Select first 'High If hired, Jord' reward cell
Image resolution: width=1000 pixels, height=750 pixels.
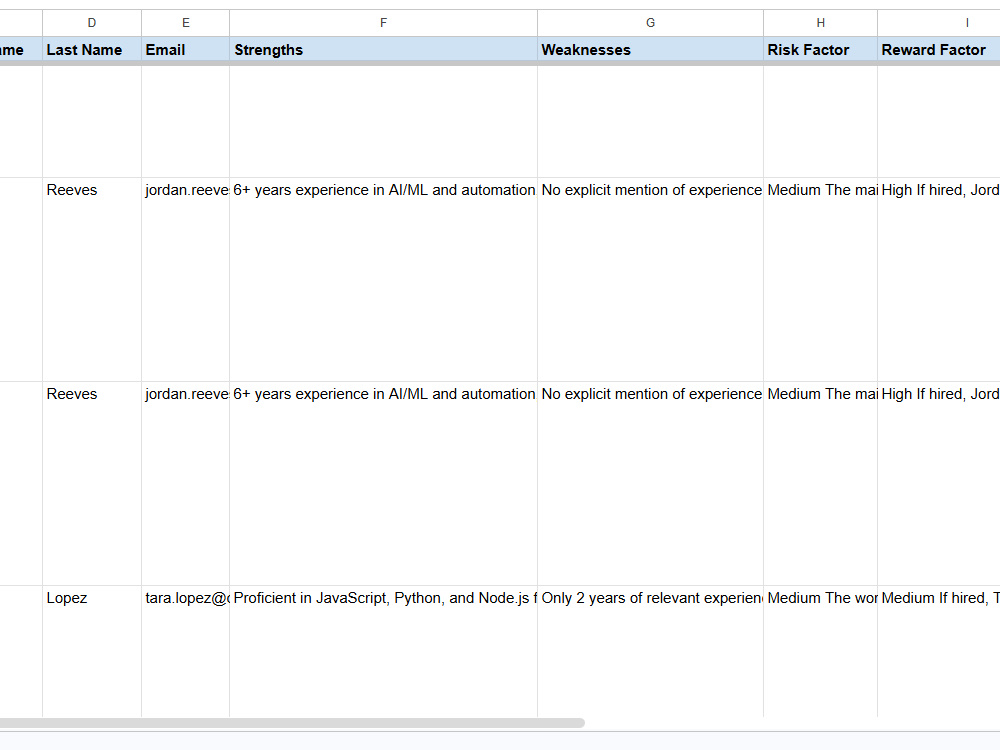pos(939,279)
